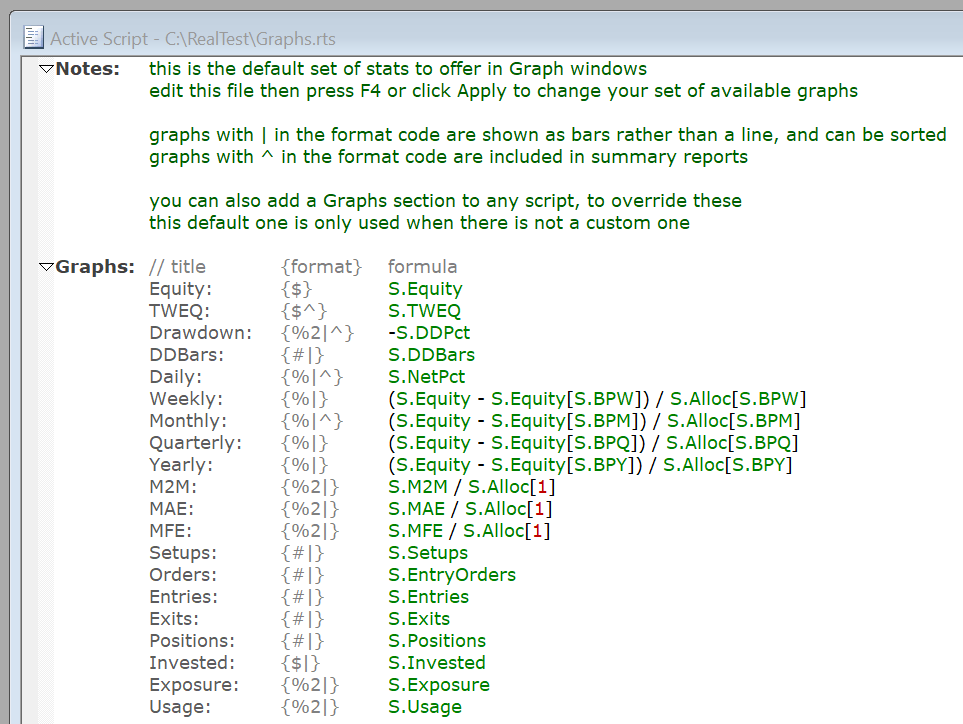The image size is (963, 724).
Task: Click the S.NetPct formula in Daily row
Action: click(x=427, y=377)
